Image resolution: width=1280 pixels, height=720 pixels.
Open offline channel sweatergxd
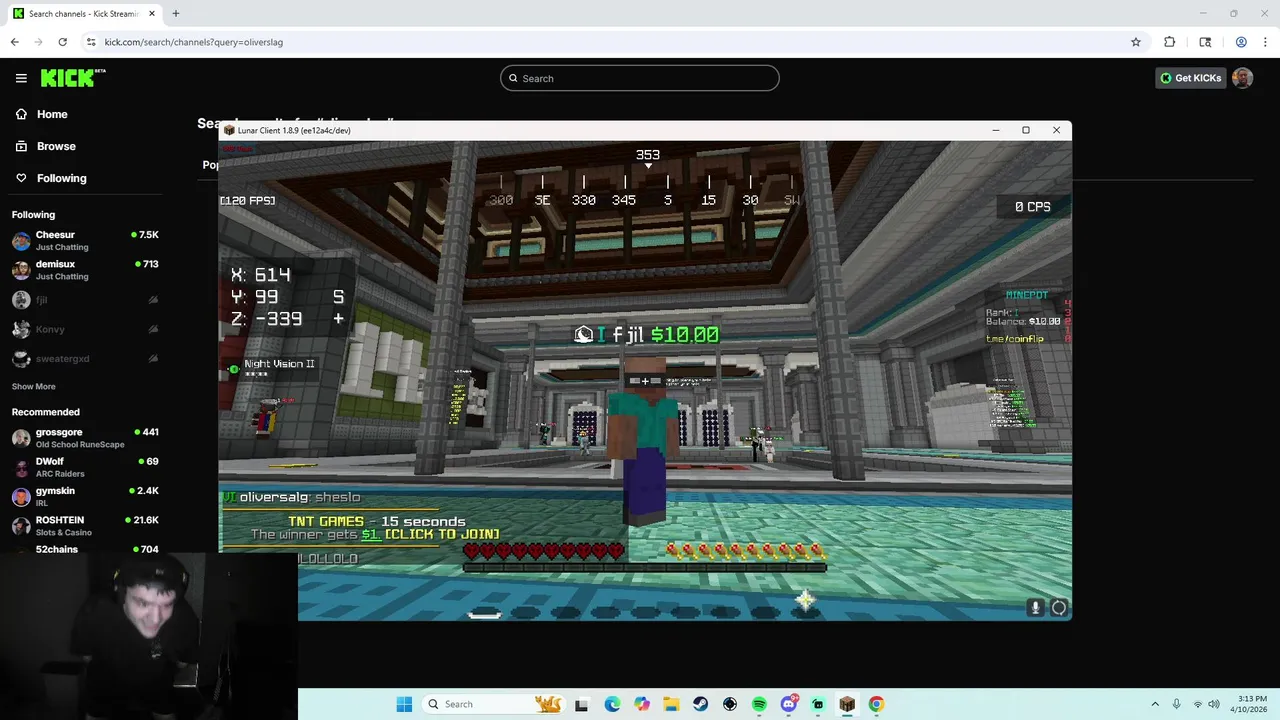pyautogui.click(x=85, y=358)
